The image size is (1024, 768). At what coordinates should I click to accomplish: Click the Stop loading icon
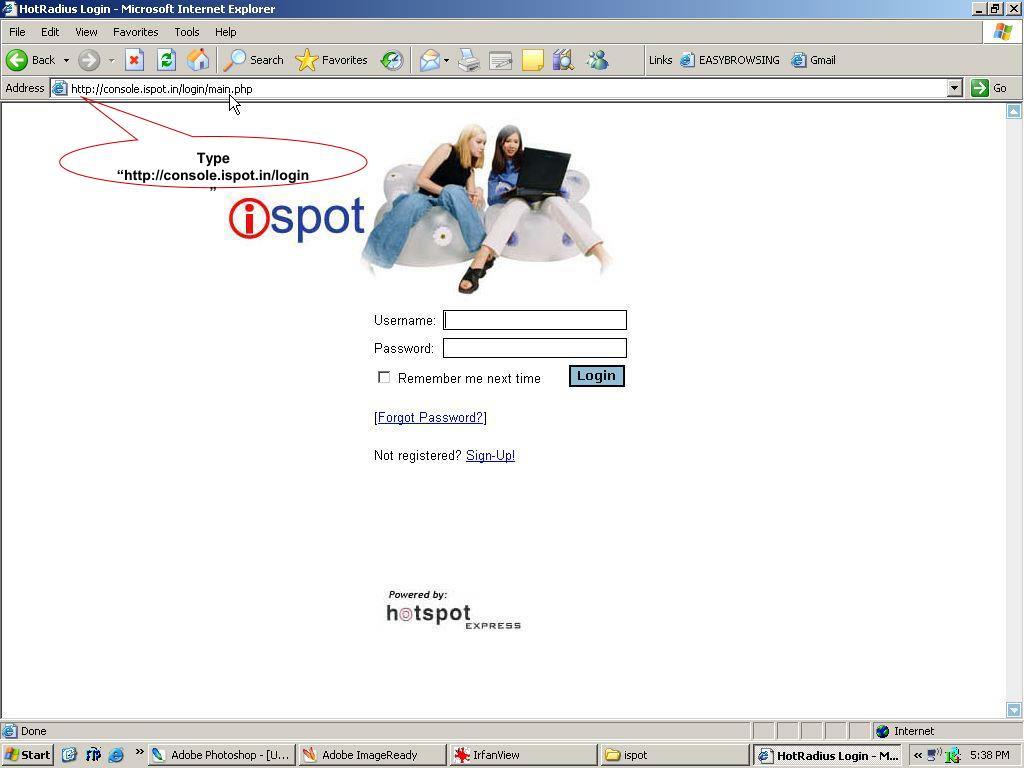pyautogui.click(x=134, y=60)
